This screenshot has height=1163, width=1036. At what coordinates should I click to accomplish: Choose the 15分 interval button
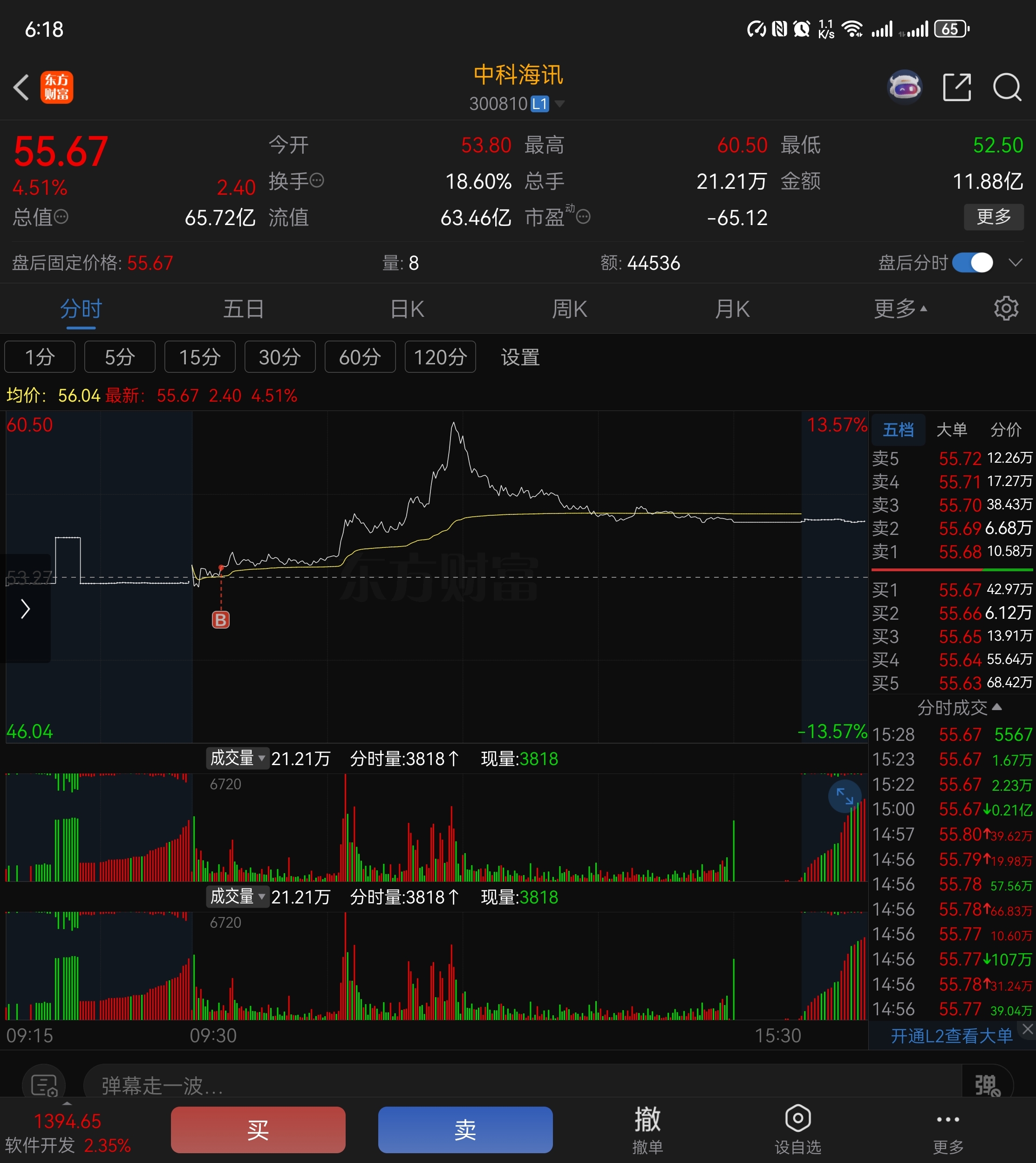pyautogui.click(x=200, y=357)
